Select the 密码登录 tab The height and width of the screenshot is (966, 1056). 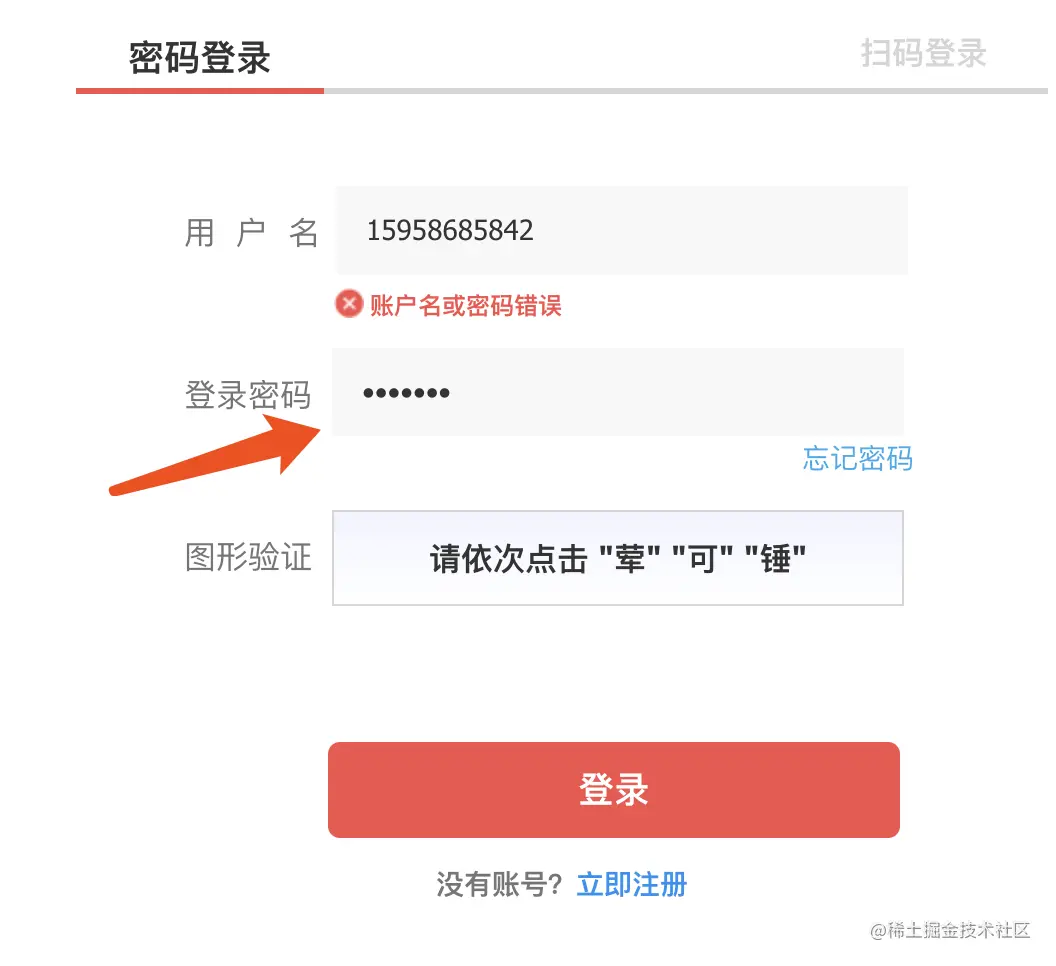point(198,57)
